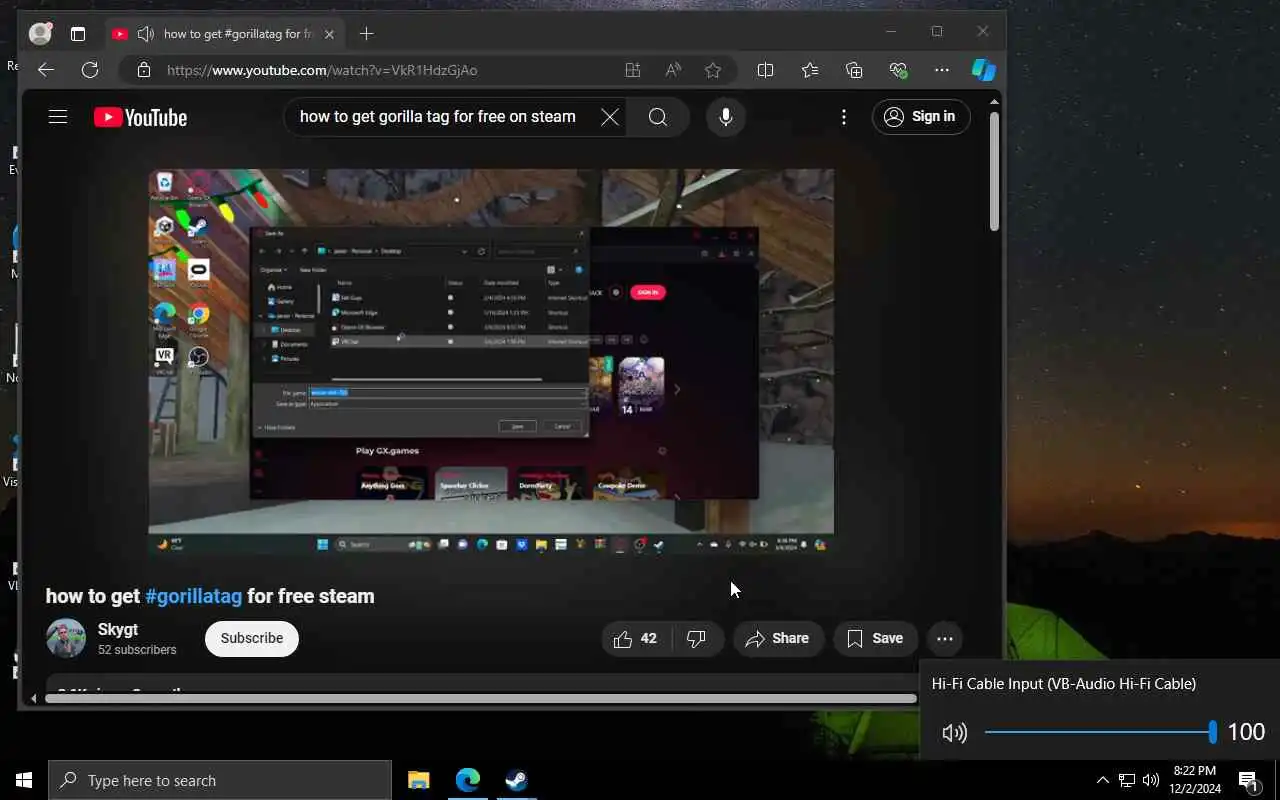Open the #gorillatag hashtag link
The width and height of the screenshot is (1280, 800).
tap(194, 596)
